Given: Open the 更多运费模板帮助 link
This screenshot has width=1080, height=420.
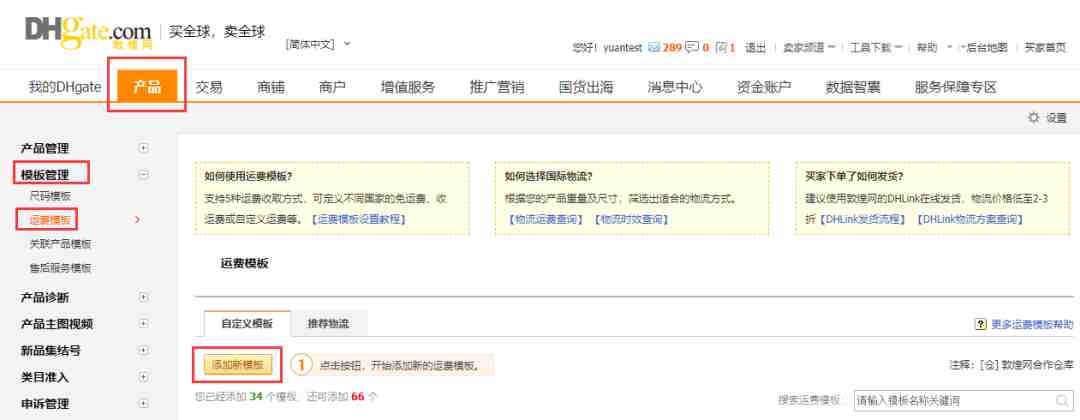Looking at the screenshot, I should click(1032, 324).
